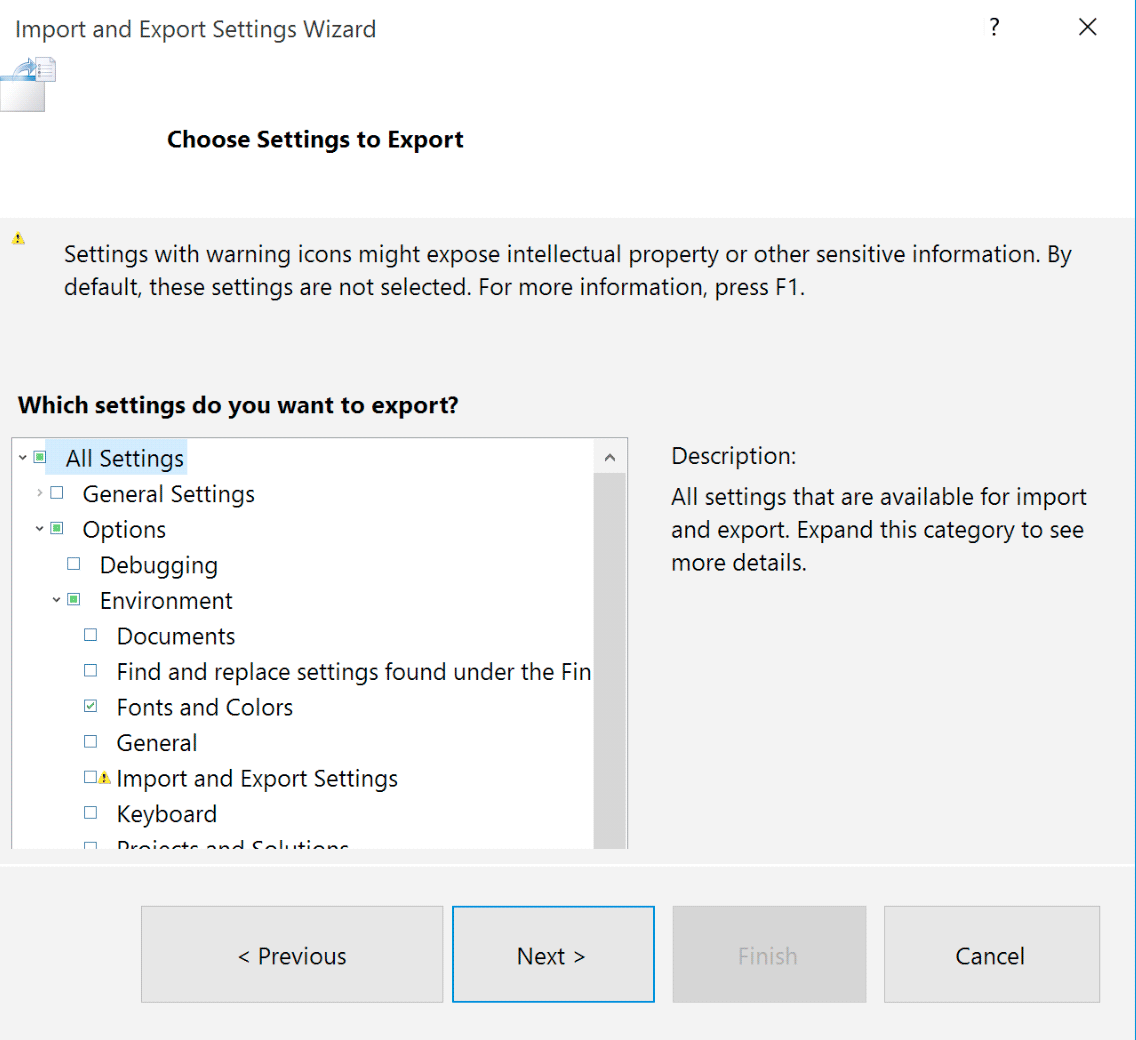Select the General item under Environment

[157, 743]
